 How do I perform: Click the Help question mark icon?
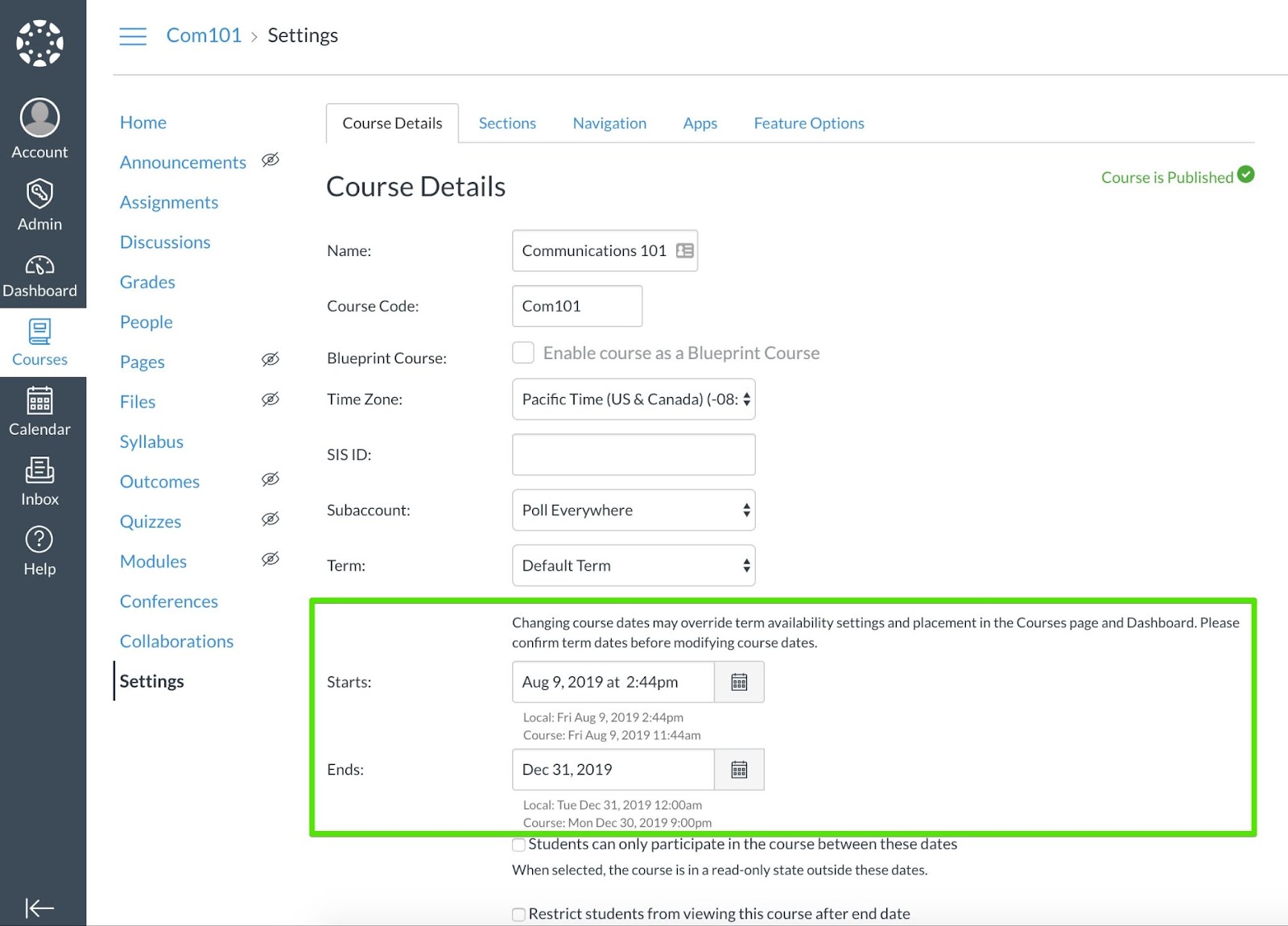[x=39, y=539]
